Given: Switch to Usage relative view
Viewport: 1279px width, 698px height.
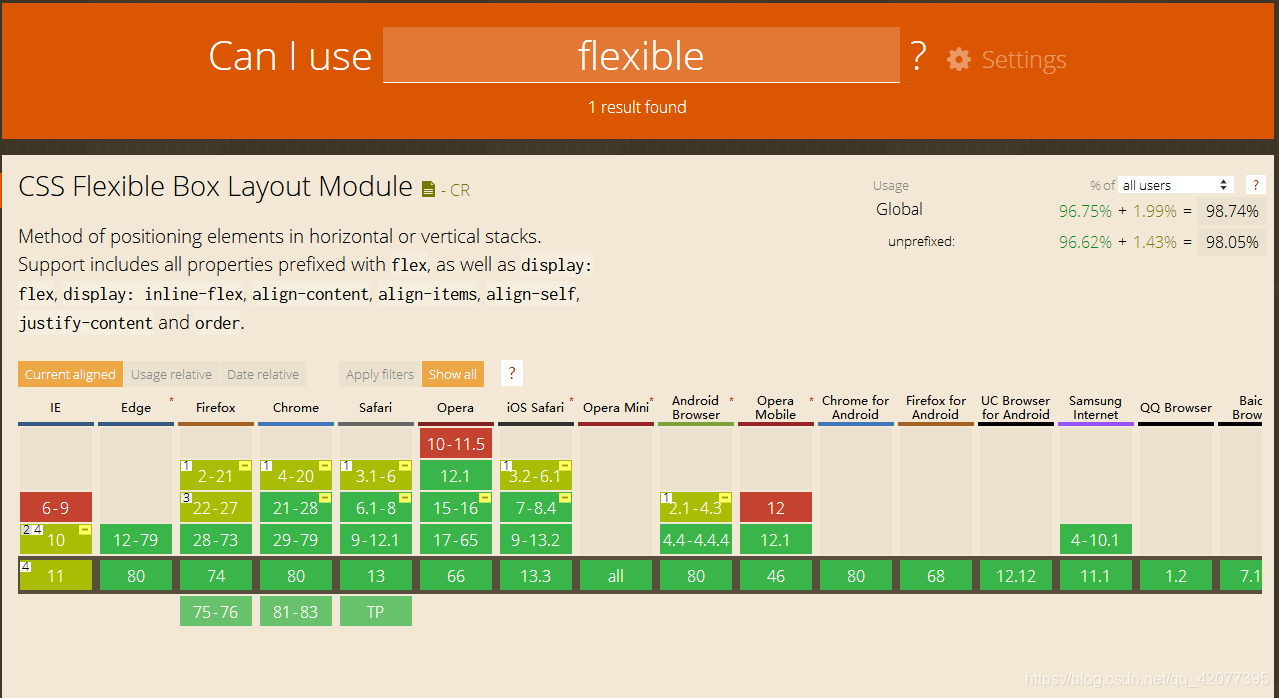Looking at the screenshot, I should click(171, 374).
